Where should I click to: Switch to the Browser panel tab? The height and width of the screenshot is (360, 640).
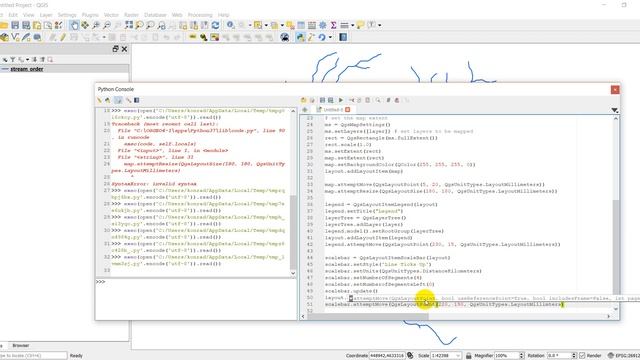20,345
